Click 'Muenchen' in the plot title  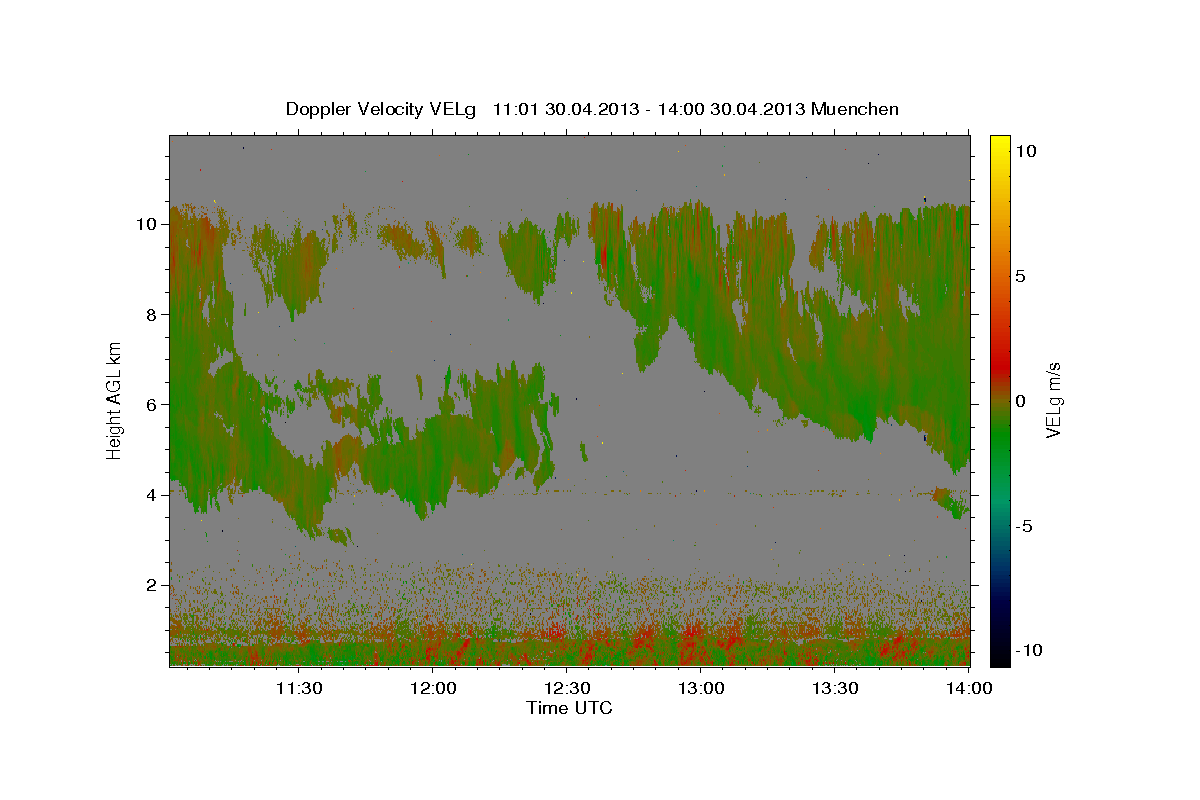click(855, 109)
